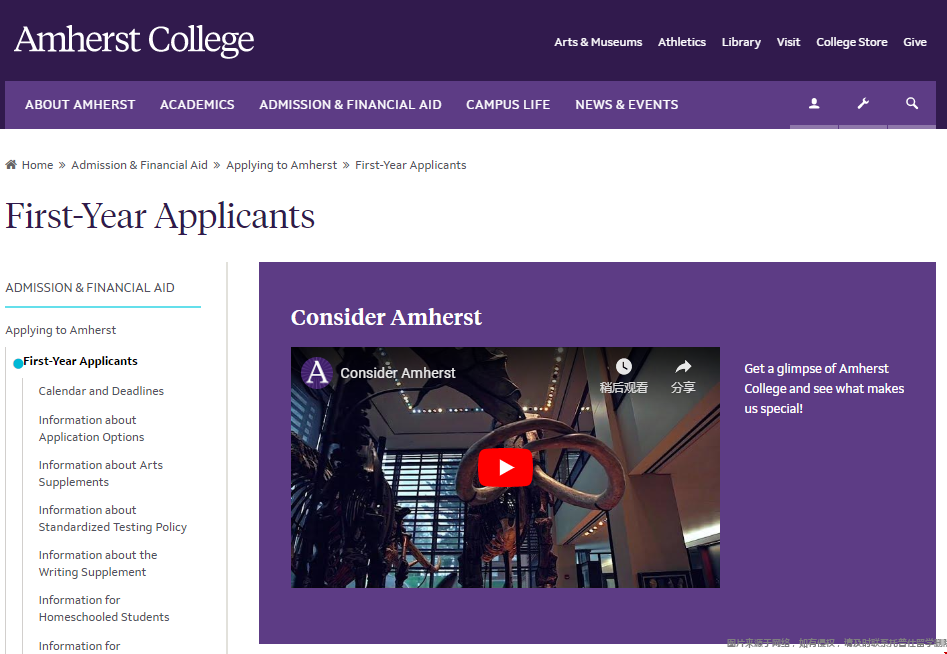This screenshot has width=947, height=654.
Task: Open the College Store link
Action: click(x=852, y=42)
